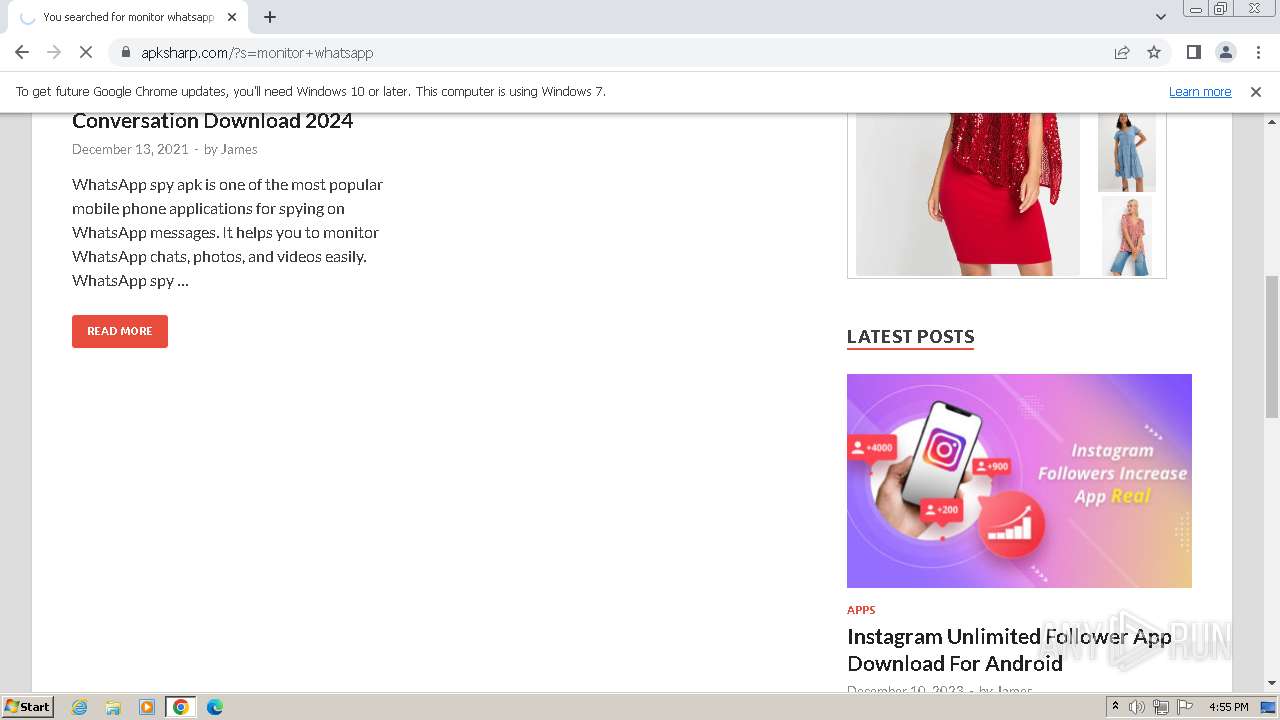This screenshot has width=1280, height=720.
Task: Bookmark this page with the star
Action: (1154, 53)
